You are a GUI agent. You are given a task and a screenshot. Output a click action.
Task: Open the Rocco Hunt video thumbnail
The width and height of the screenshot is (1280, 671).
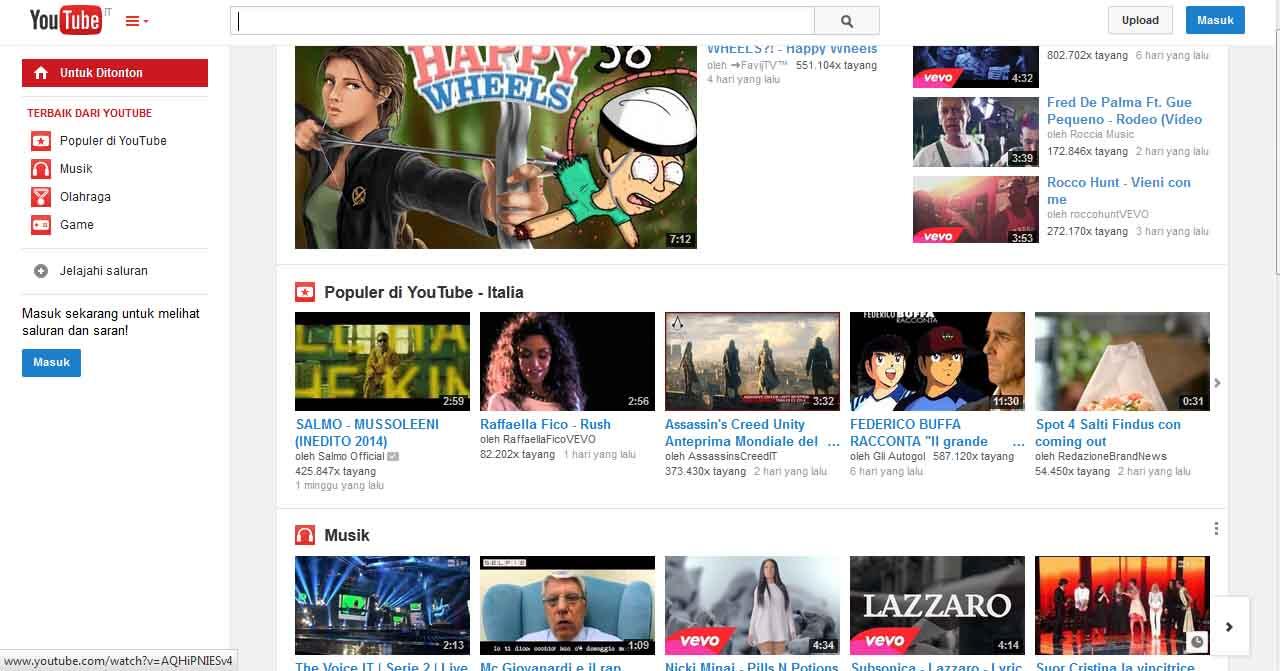click(x=975, y=210)
